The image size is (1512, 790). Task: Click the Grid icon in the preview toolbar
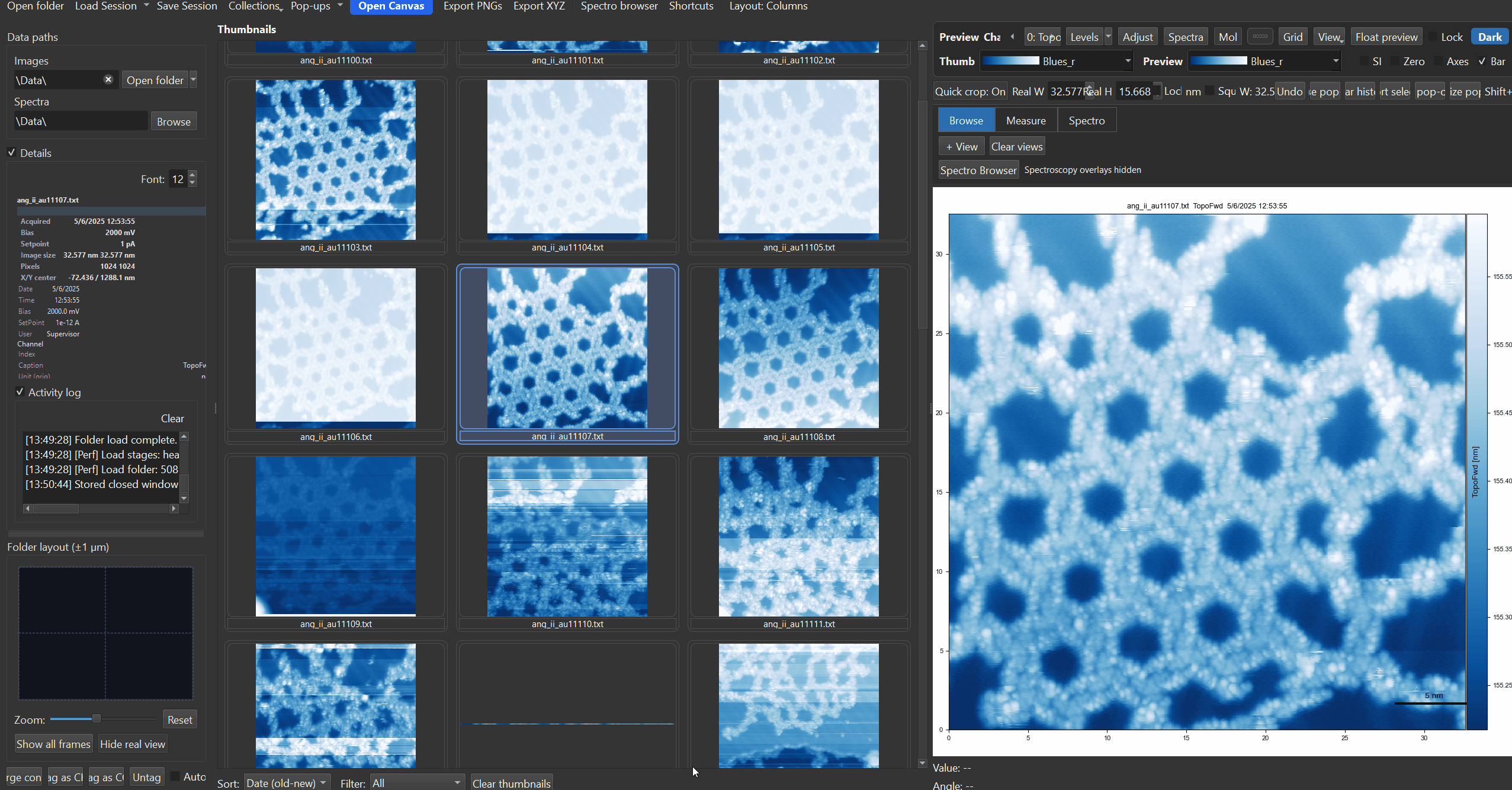tap(1293, 36)
